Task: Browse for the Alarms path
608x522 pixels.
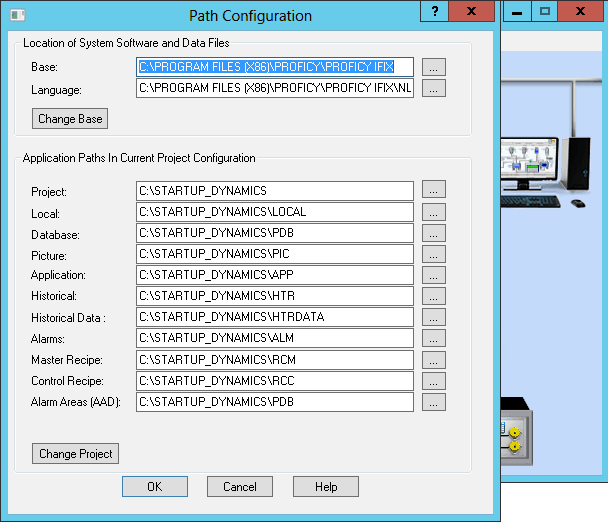Action: click(x=434, y=338)
